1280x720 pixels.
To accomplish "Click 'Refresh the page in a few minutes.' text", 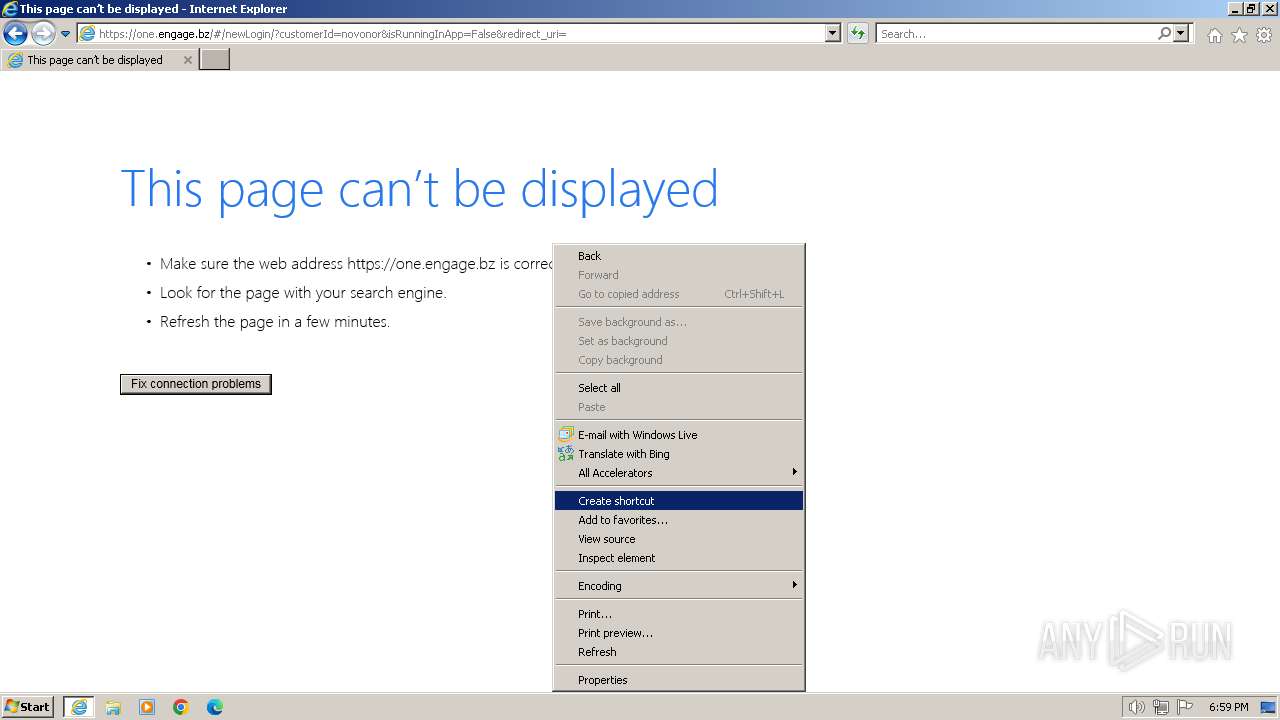I will click(x=275, y=322).
